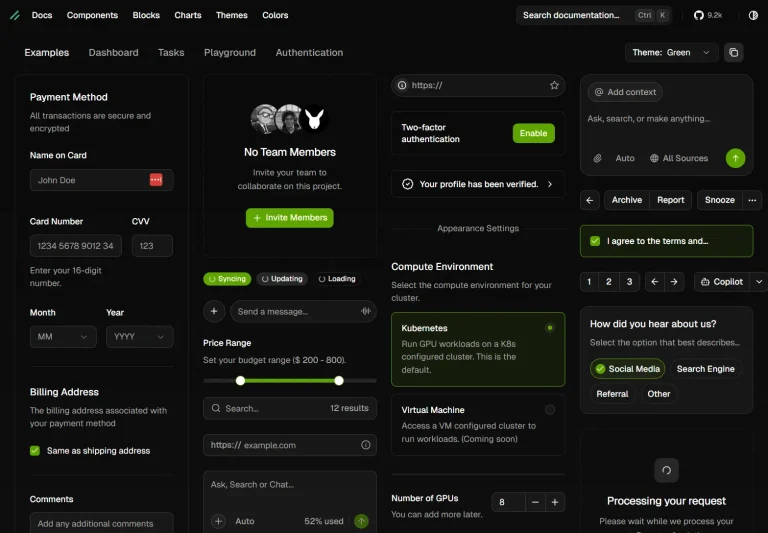Switch to the Tasks tab
The image size is (768, 533).
click(171, 52)
